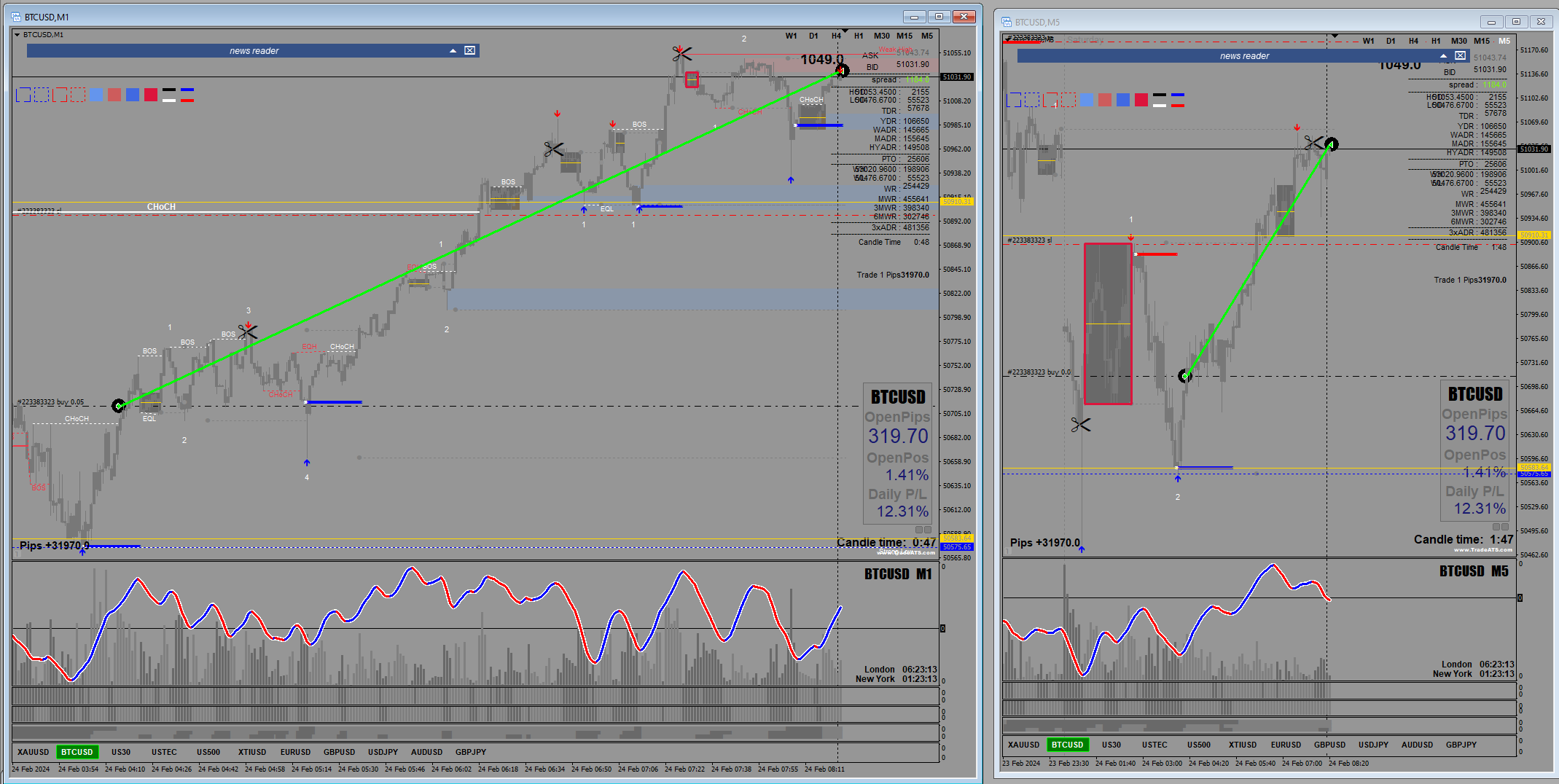Click the news reader title bar in M1 window
1559x784 pixels.
coord(253,50)
